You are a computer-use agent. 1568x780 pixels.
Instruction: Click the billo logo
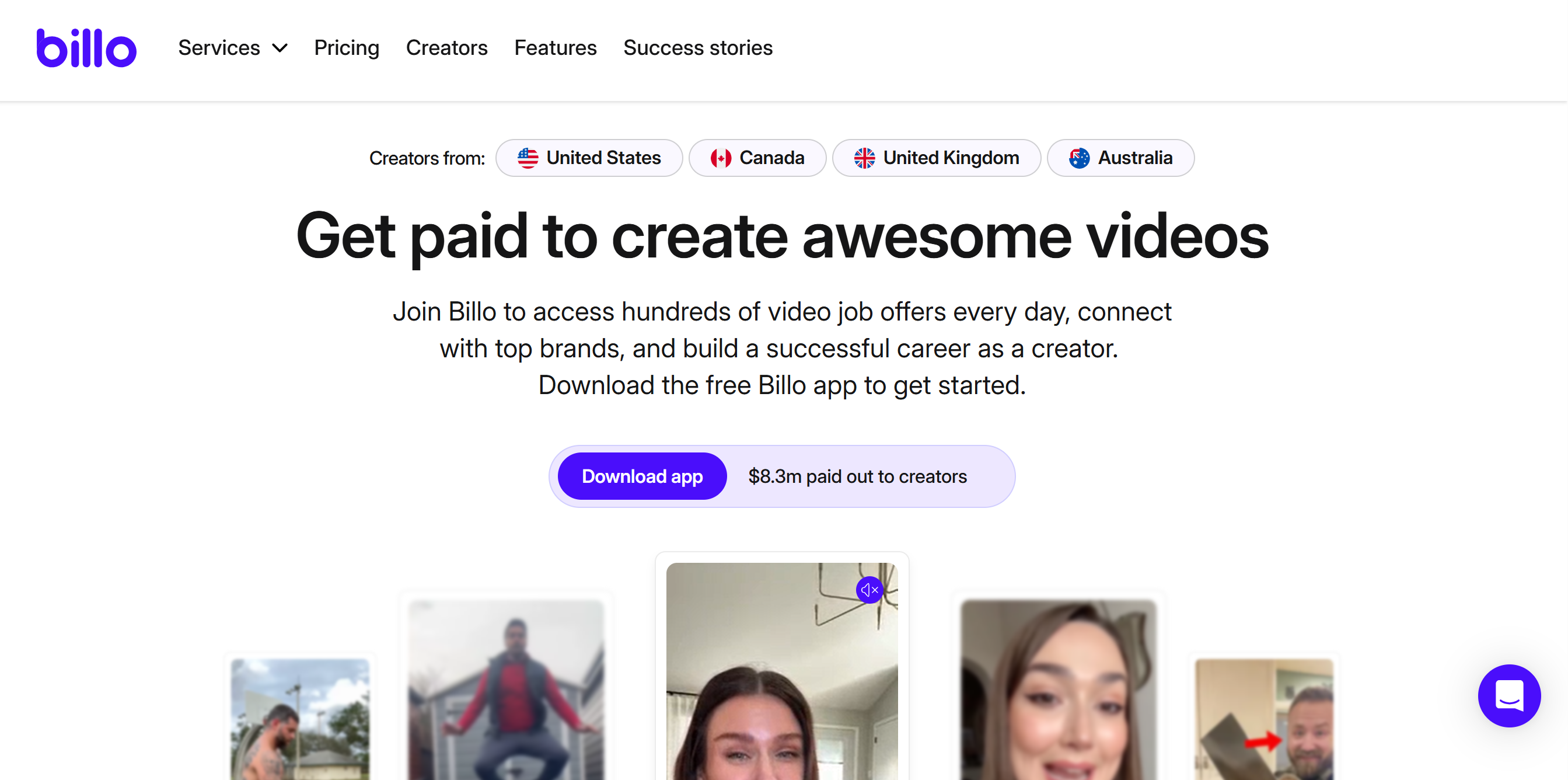point(86,48)
